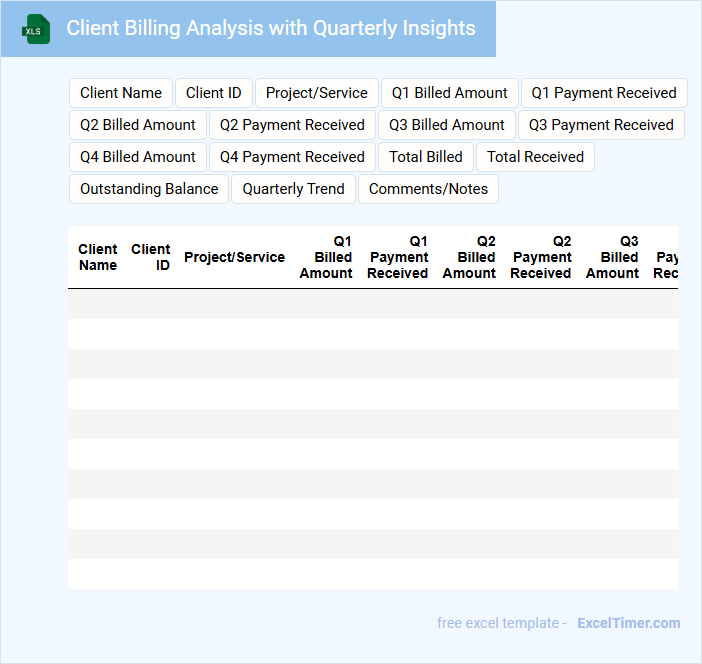Click the Project/Service tag
The image size is (702, 664).
point(317,93)
